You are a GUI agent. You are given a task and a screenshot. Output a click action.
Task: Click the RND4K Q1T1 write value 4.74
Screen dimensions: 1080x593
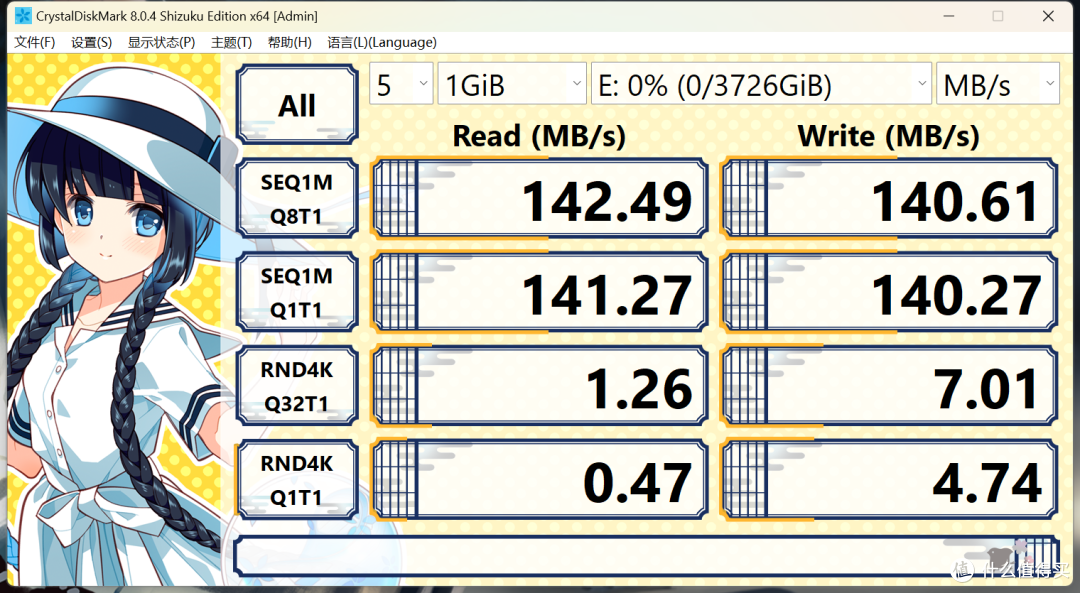click(889, 479)
